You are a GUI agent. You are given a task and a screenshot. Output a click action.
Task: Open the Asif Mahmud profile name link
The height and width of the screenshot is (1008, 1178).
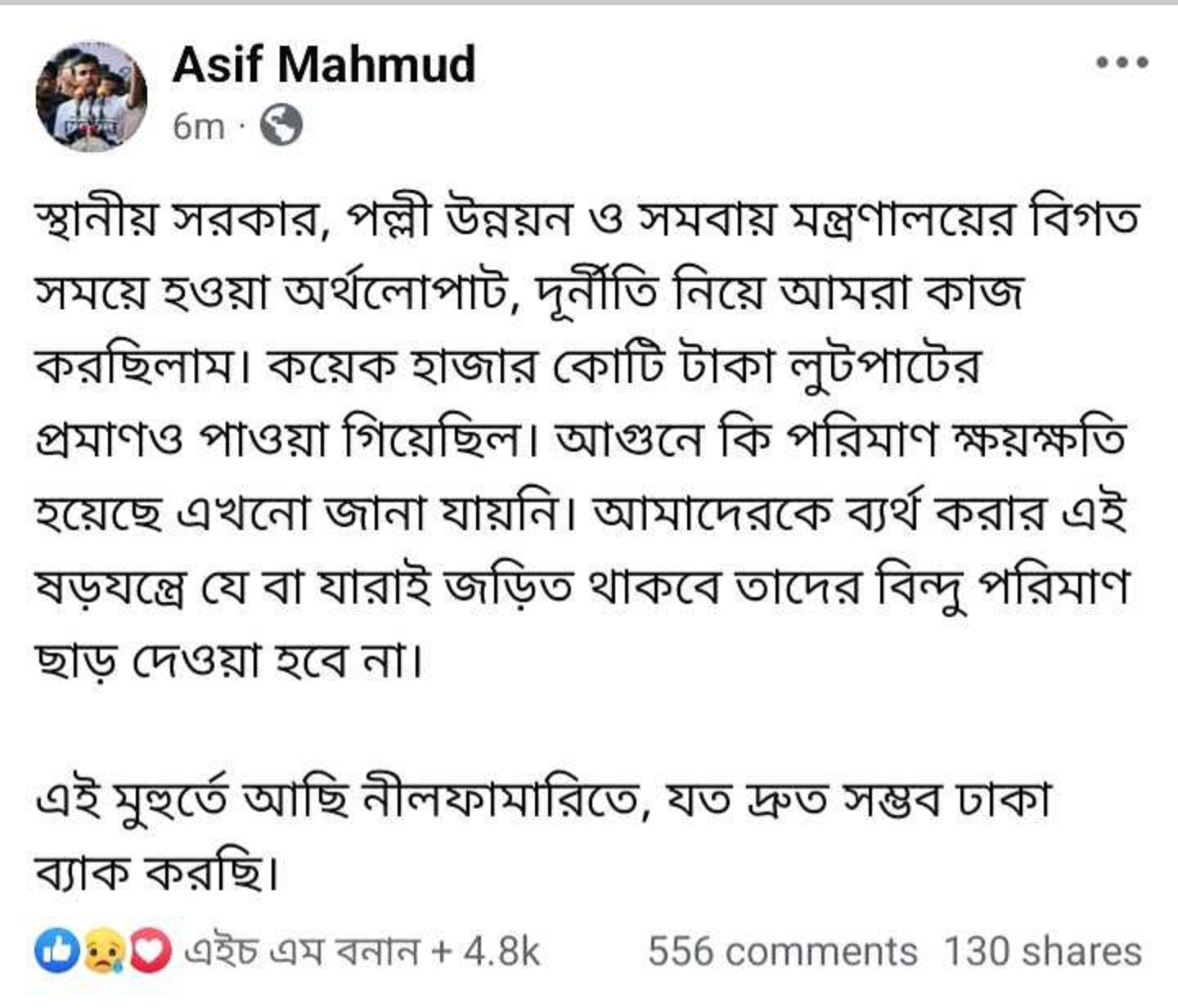click(324, 64)
